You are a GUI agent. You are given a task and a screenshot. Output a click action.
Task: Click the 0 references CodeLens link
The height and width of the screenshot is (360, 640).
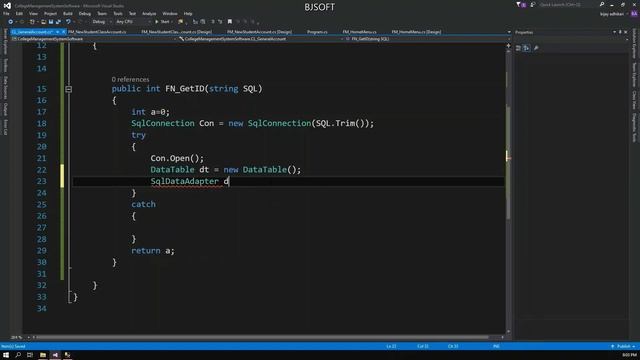(x=130, y=80)
